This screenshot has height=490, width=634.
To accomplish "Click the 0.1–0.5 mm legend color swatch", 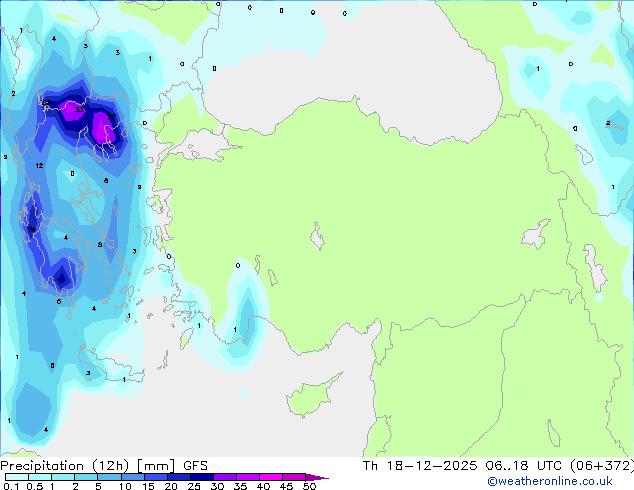I will [17, 477].
